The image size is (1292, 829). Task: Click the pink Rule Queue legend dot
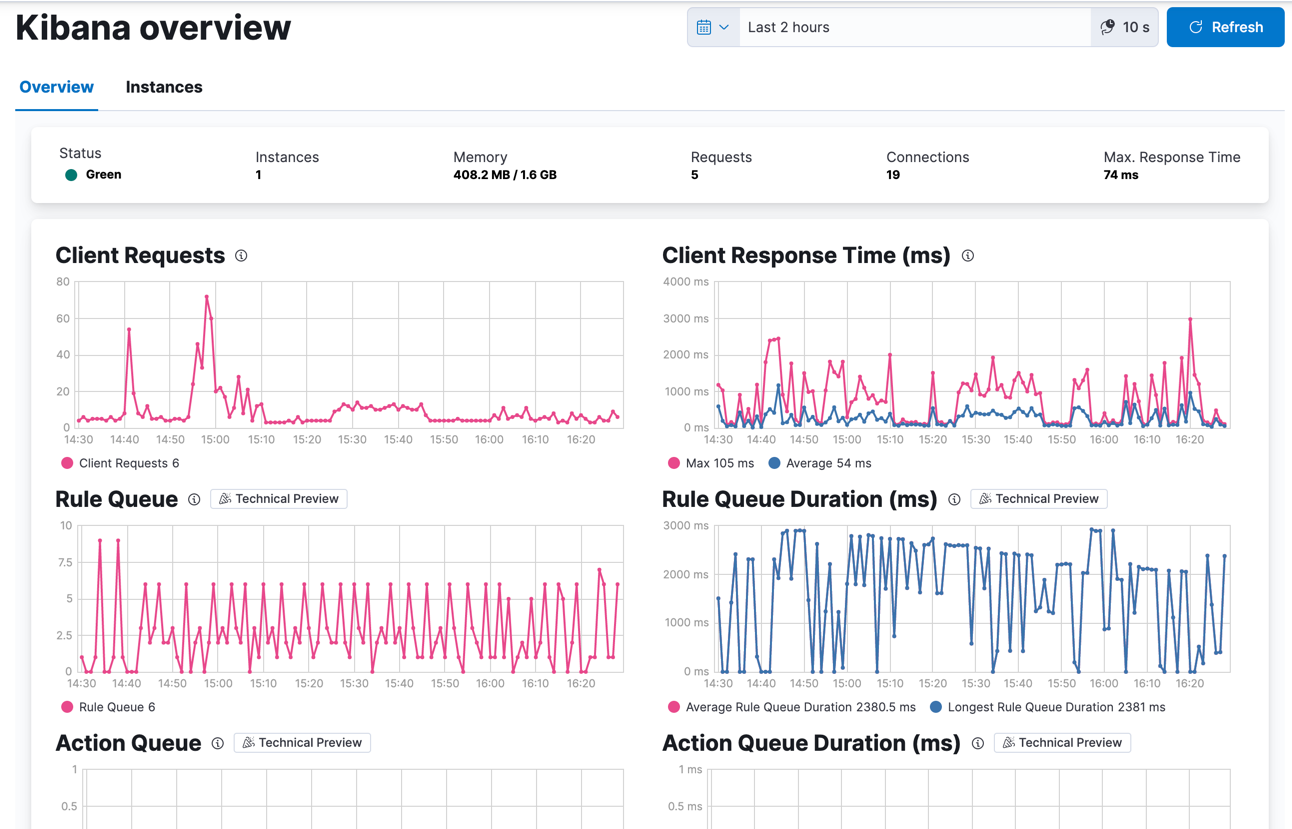(67, 707)
